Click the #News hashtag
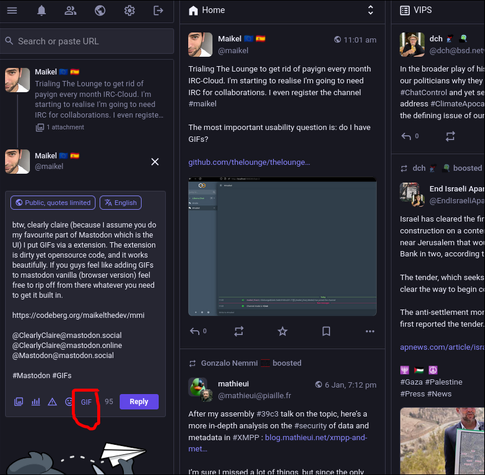 pyautogui.click(x=439, y=394)
